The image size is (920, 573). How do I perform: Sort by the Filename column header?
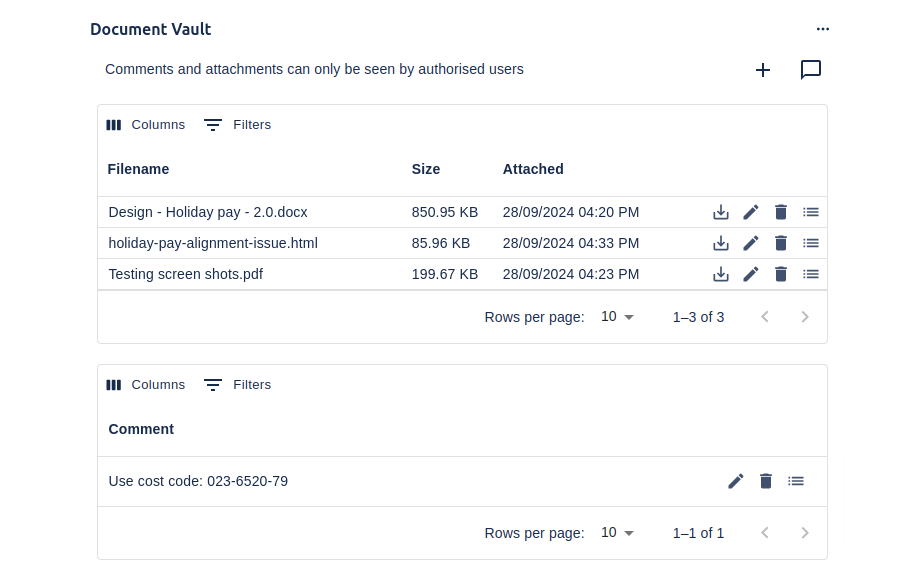(x=138, y=169)
